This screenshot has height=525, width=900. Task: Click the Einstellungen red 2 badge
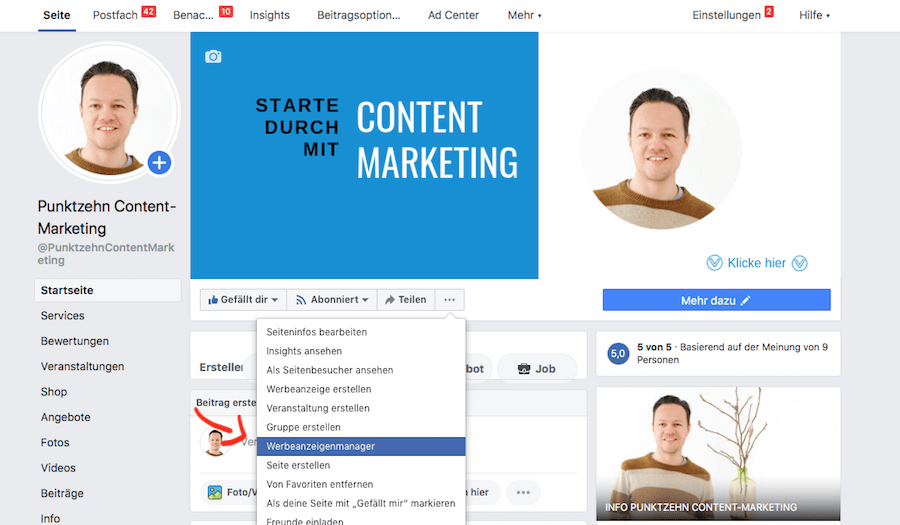[769, 11]
